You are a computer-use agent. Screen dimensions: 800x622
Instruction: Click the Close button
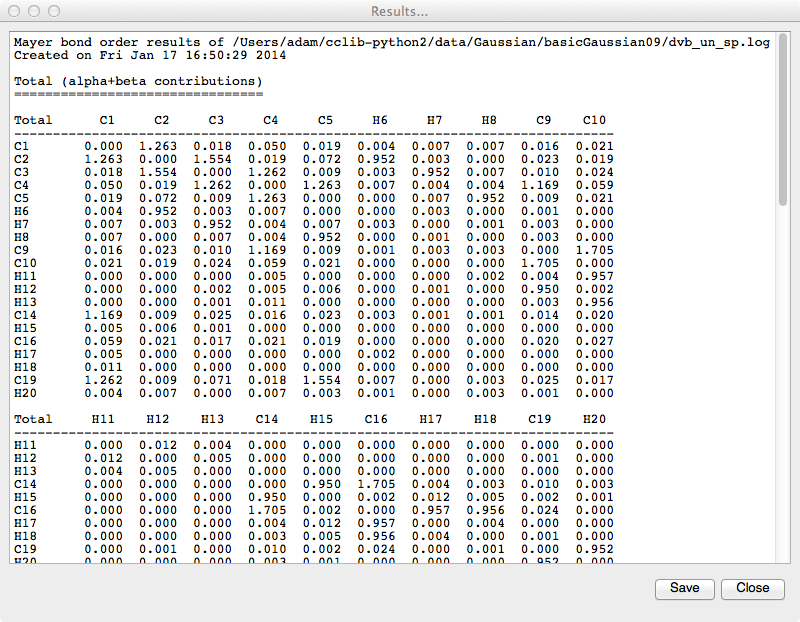[752, 588]
